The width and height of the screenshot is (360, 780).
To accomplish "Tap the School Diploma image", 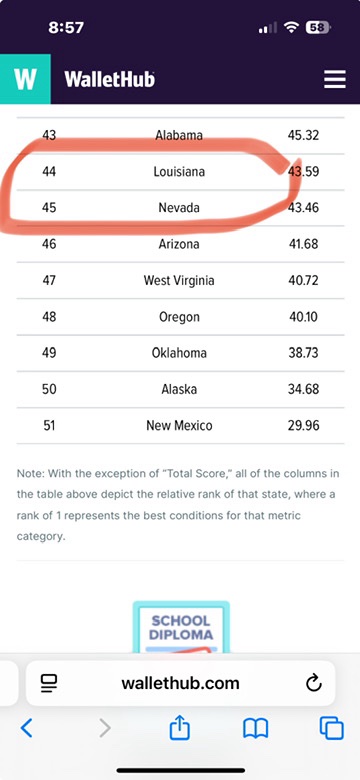I will click(x=181, y=627).
